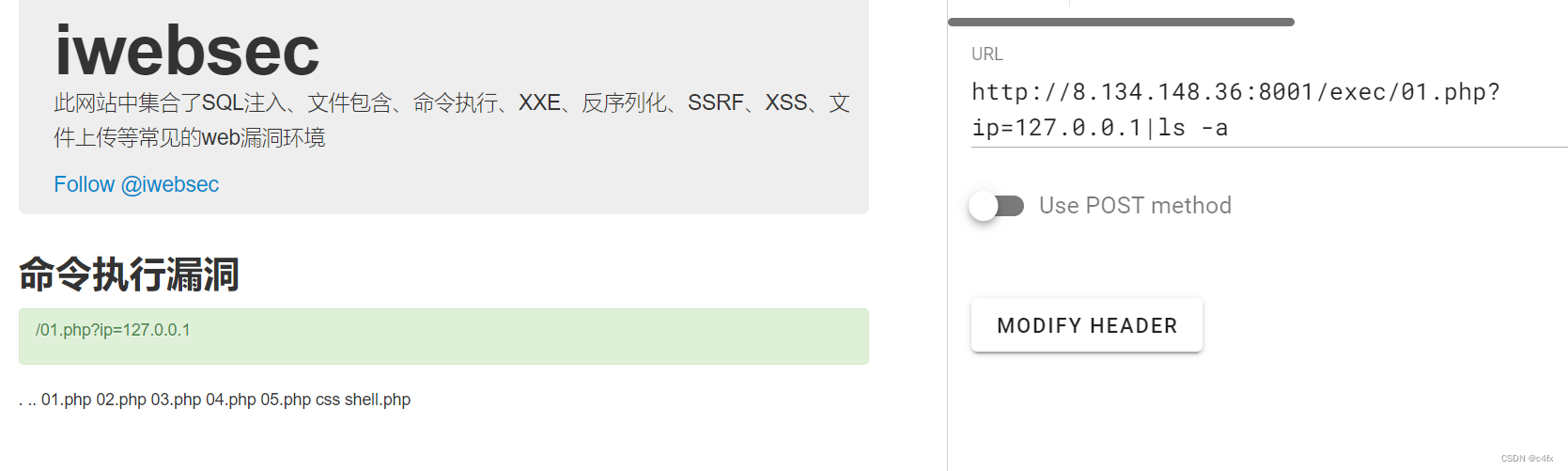Open the Follow @iwebsec link
This screenshot has width=1568, height=471.
tap(136, 184)
